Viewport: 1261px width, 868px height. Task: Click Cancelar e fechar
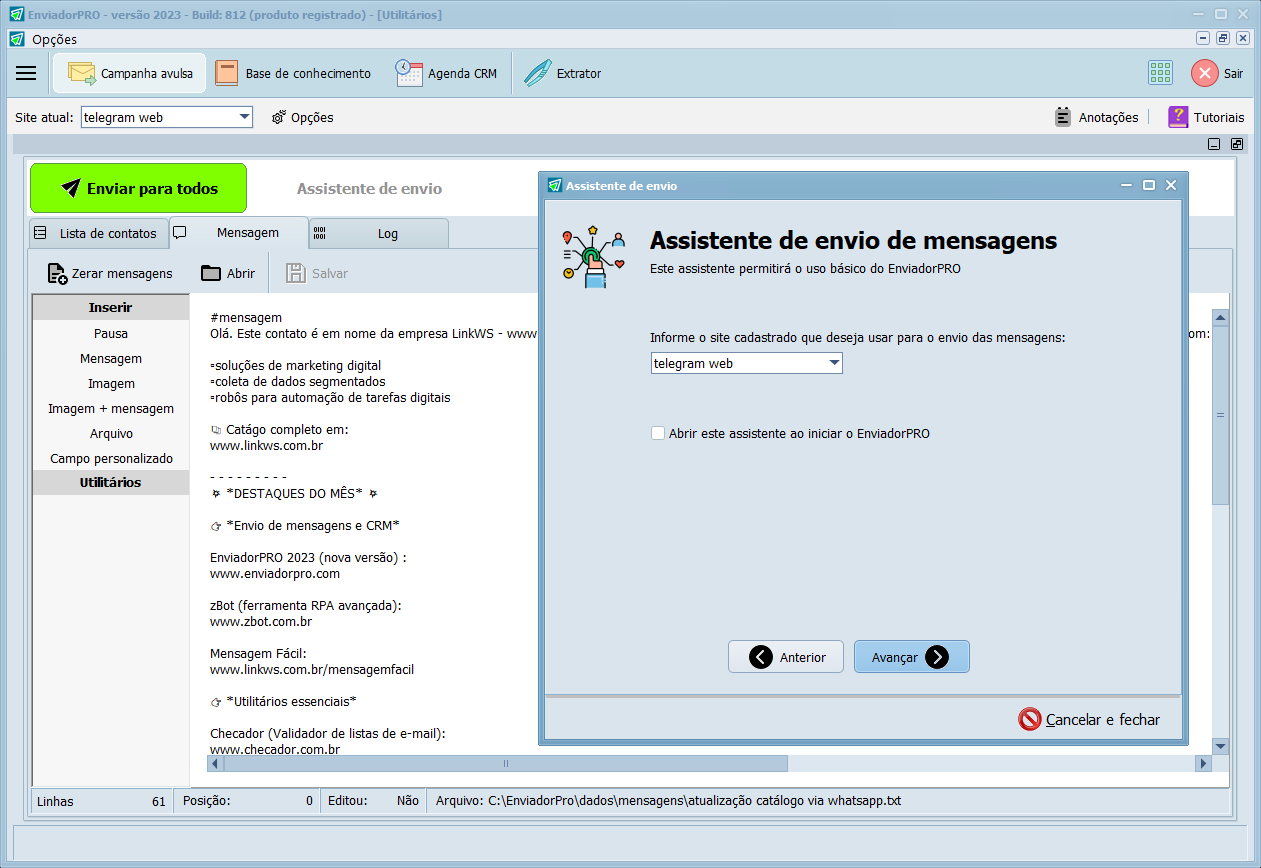1089,719
